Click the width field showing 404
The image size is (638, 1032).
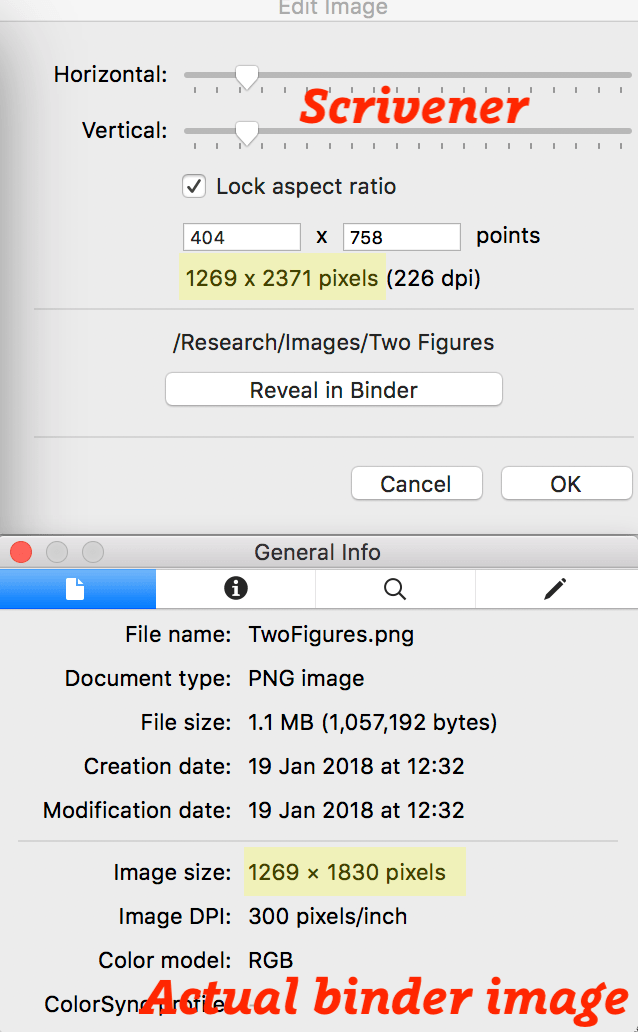[x=242, y=237]
